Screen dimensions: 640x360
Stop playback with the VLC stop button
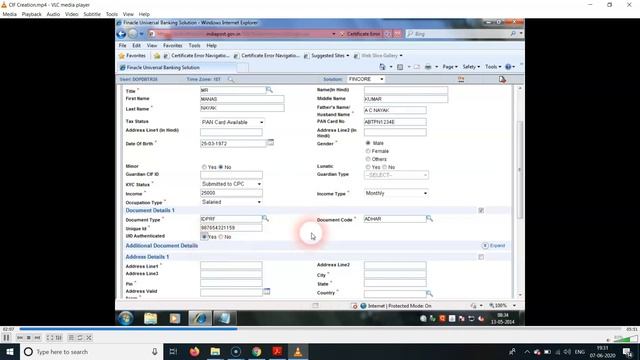(28, 338)
